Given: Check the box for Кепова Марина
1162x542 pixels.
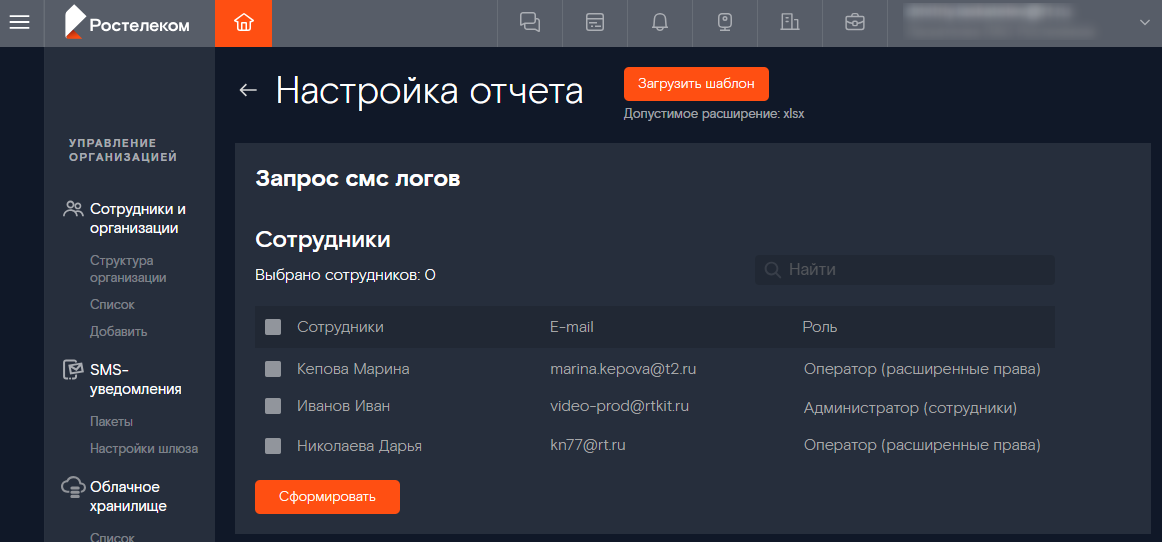Looking at the screenshot, I should pyautogui.click(x=273, y=369).
